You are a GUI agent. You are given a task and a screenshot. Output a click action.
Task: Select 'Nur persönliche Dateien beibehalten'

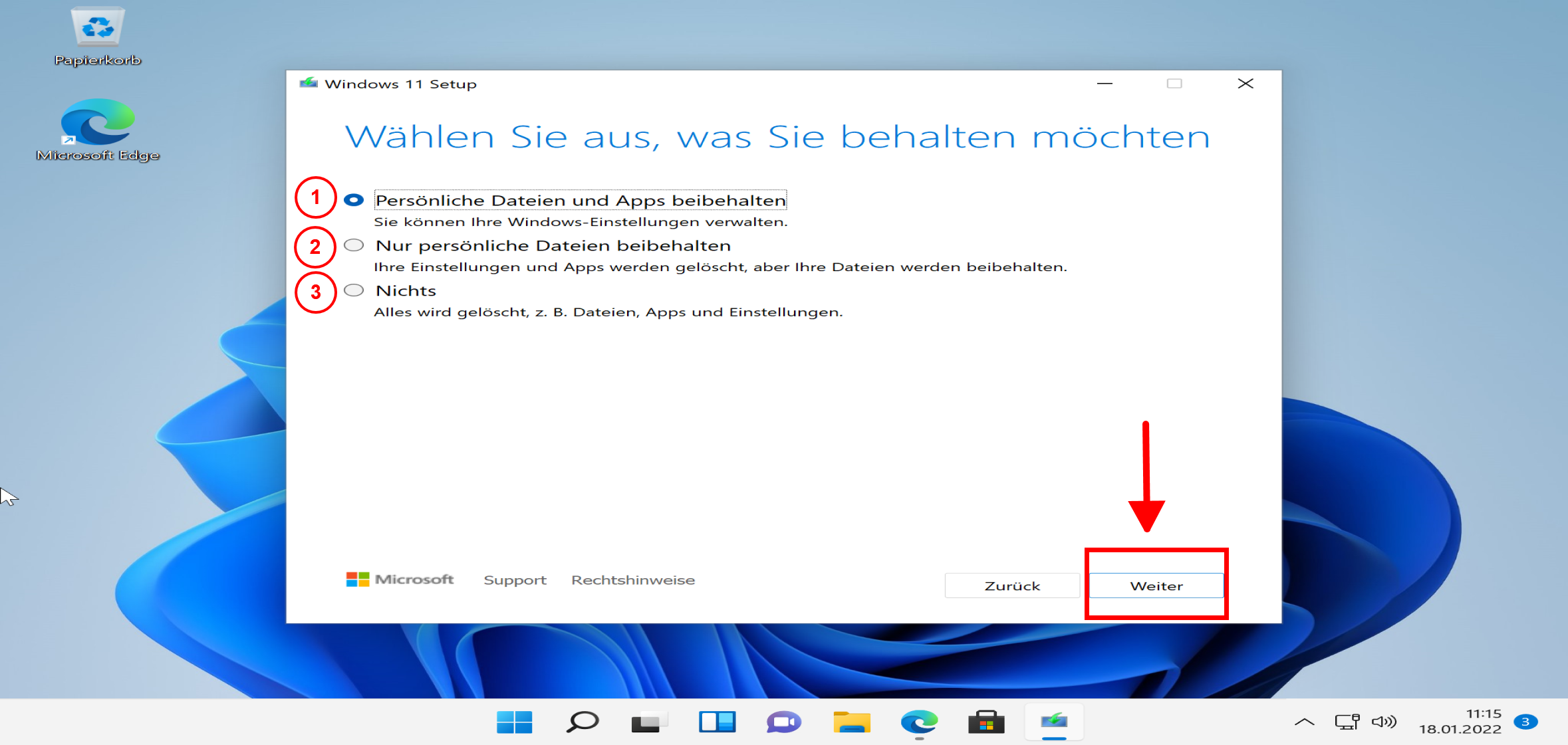pos(353,245)
